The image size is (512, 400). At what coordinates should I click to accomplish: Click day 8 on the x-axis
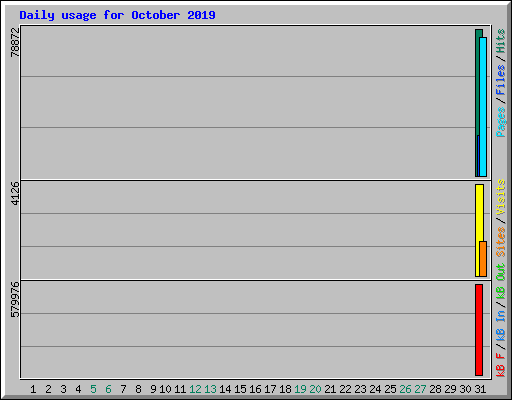click(138, 389)
